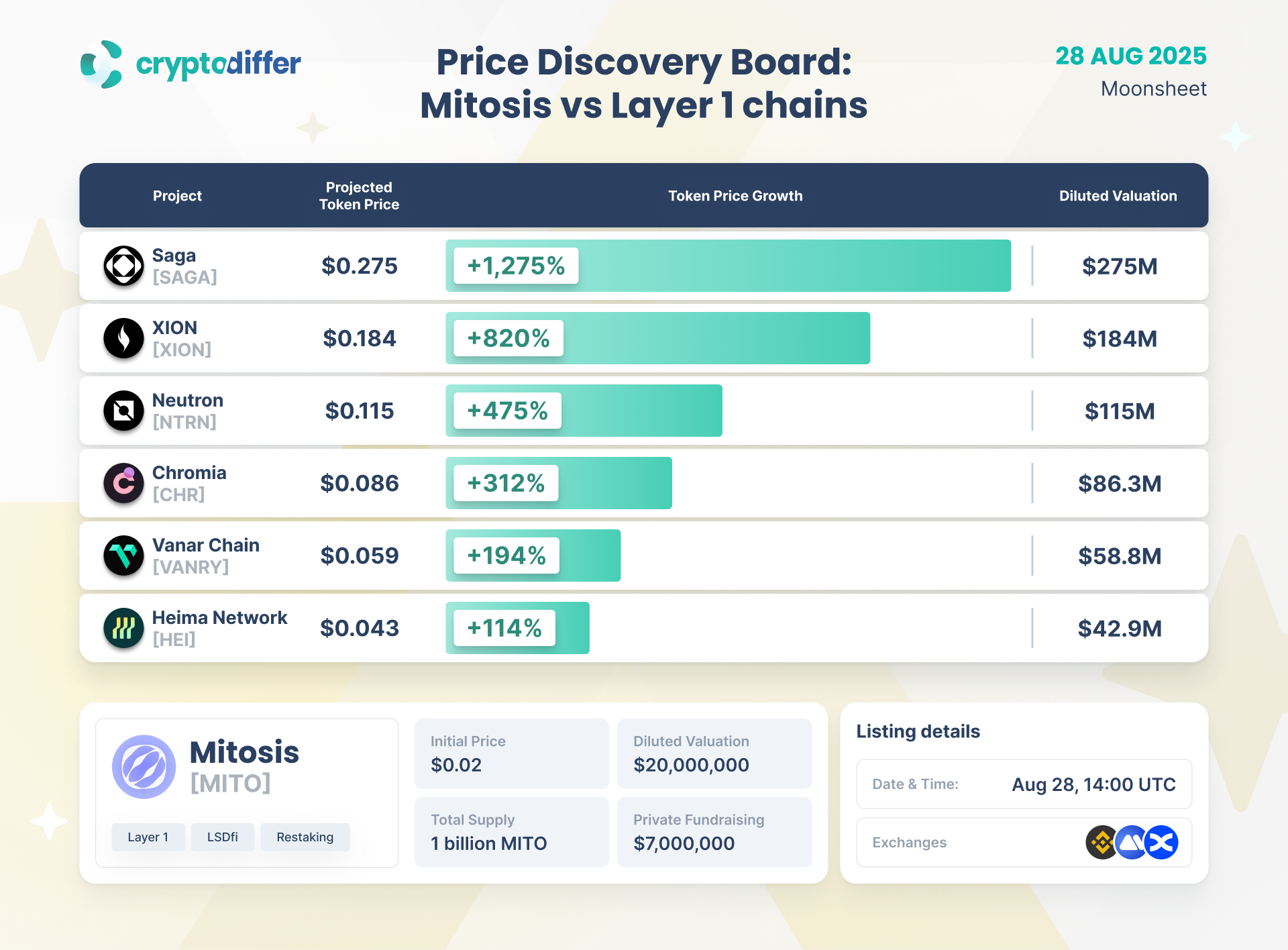Click the Diluted Valuation $20,000,000 card

[714, 754]
